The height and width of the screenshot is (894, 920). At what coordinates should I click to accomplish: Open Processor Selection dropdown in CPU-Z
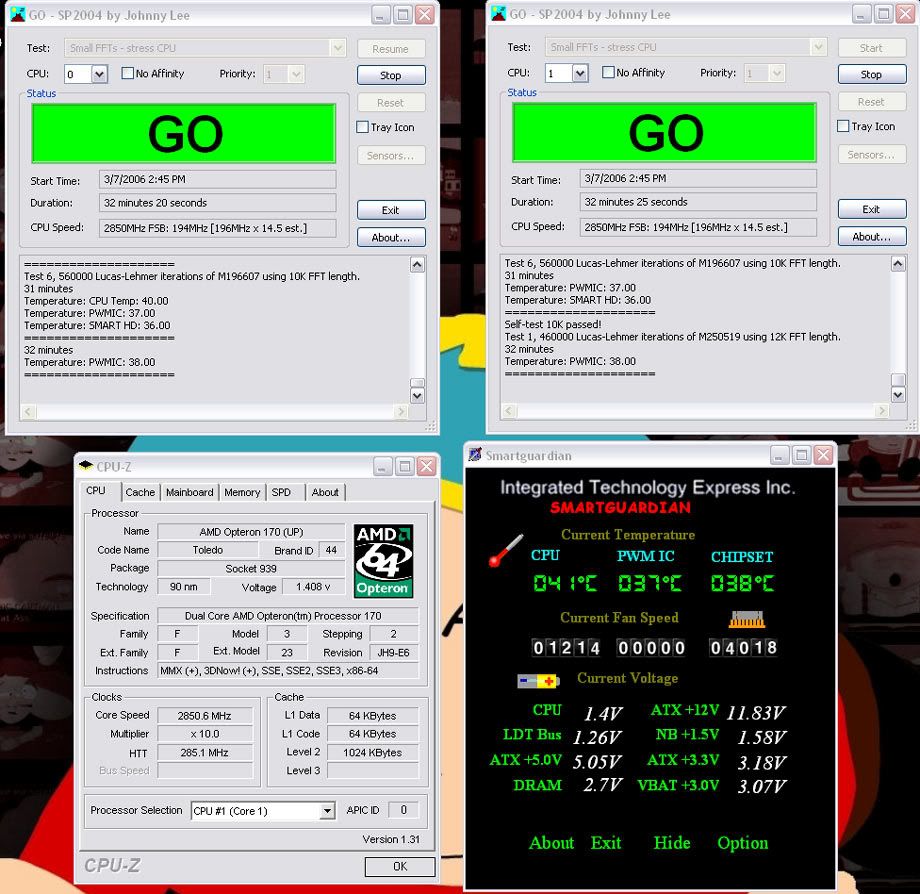click(327, 811)
